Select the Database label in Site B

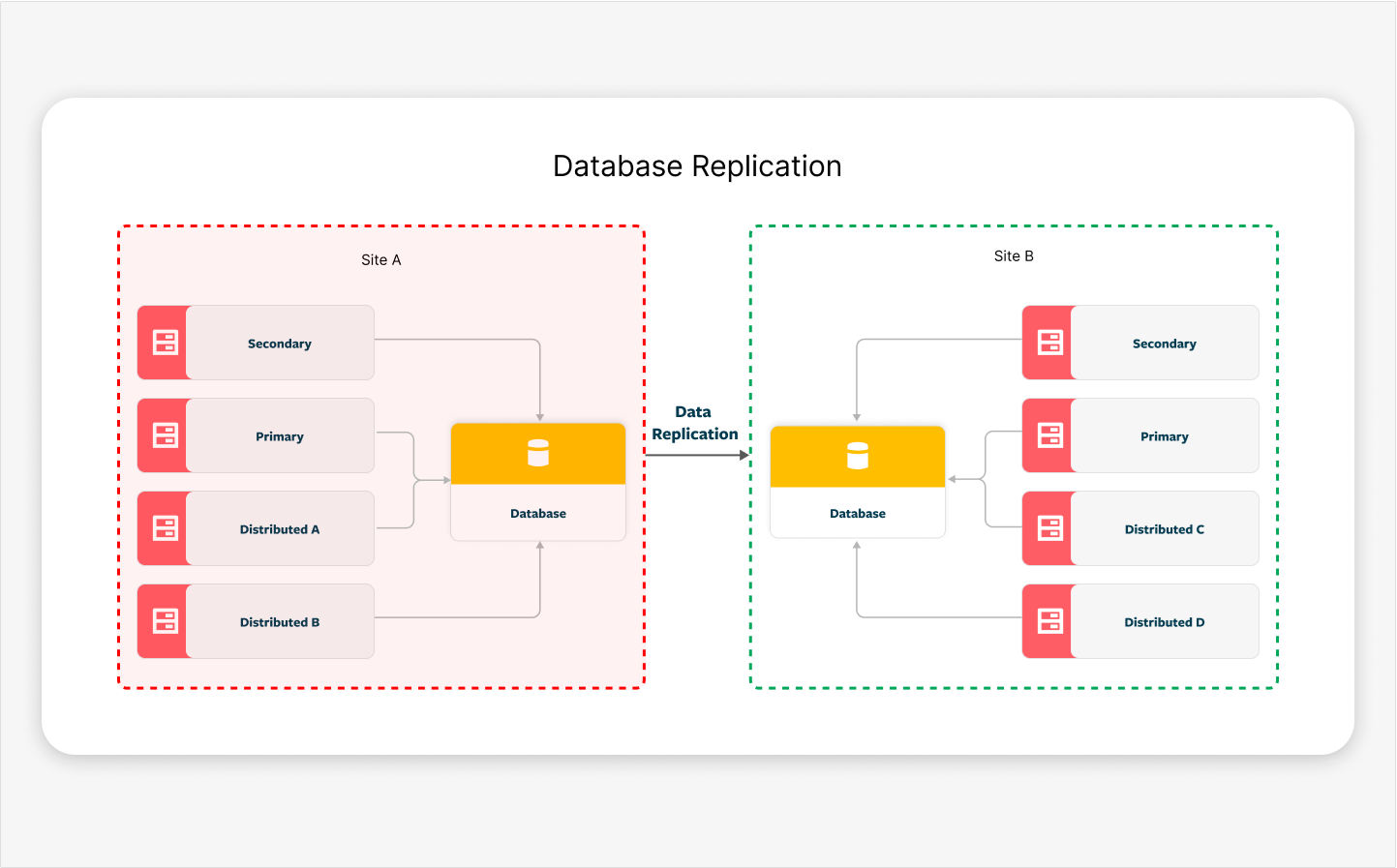click(858, 514)
